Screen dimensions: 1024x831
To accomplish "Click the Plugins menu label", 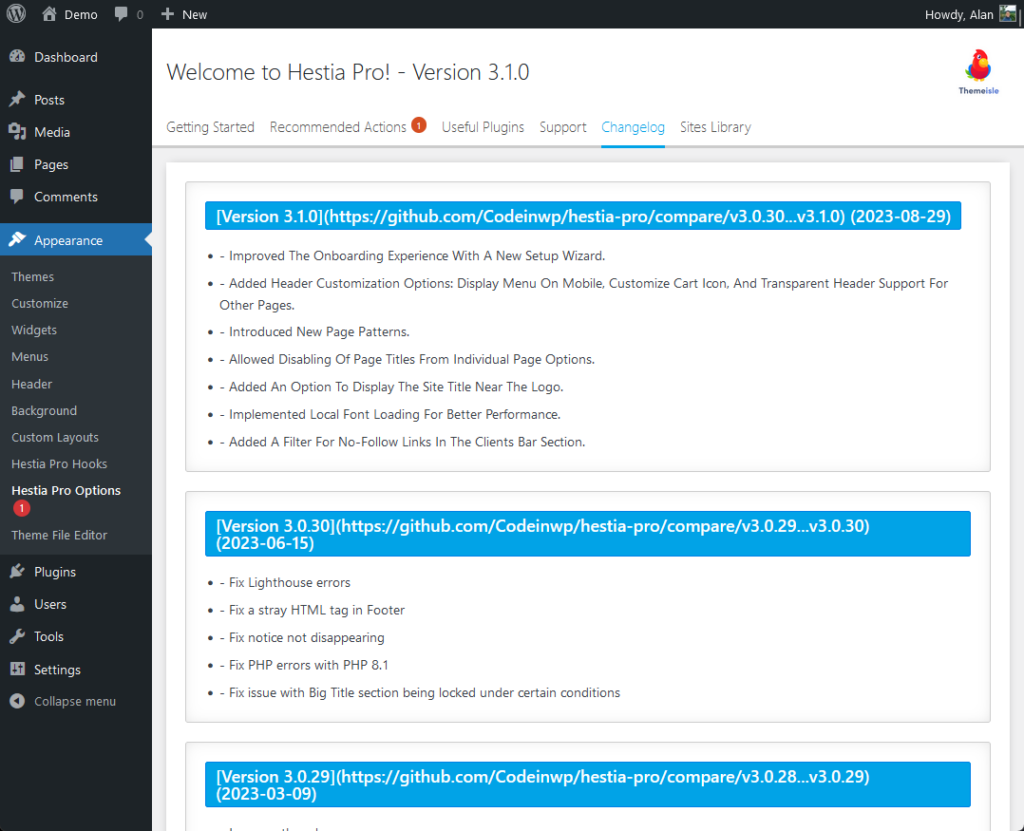I will 55,572.
